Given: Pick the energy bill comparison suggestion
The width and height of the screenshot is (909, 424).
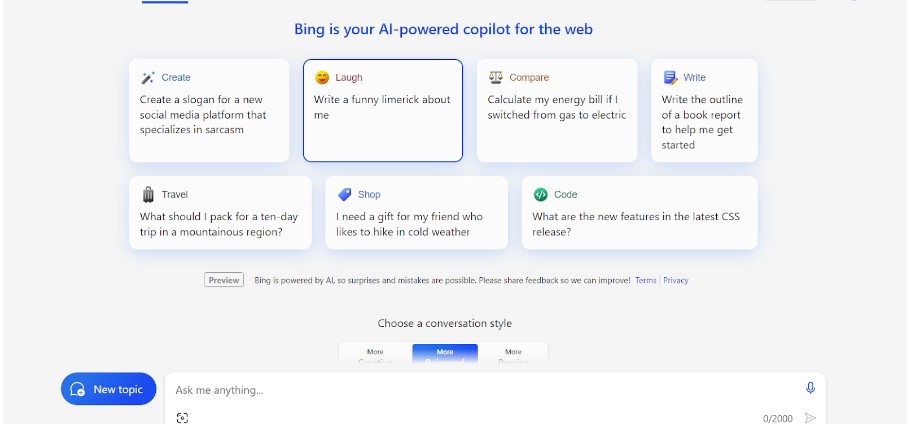Looking at the screenshot, I should coord(556,110).
